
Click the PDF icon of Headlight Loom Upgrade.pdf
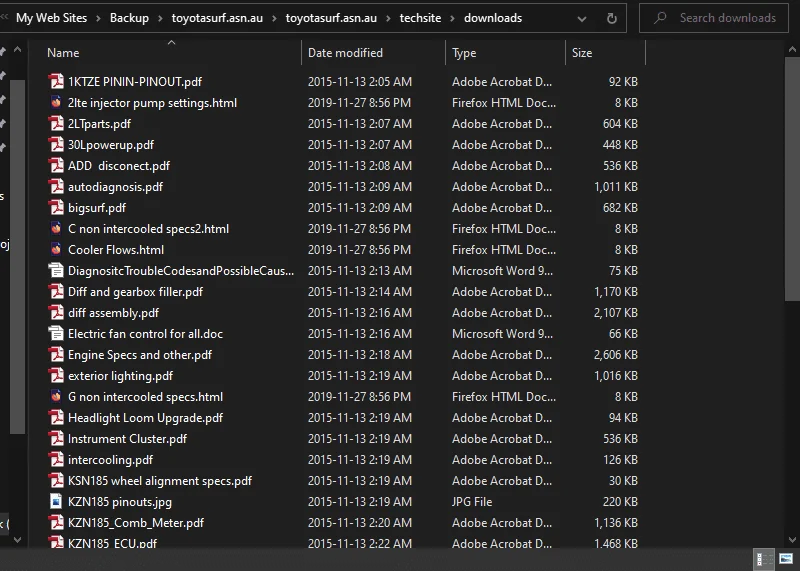[x=56, y=417]
